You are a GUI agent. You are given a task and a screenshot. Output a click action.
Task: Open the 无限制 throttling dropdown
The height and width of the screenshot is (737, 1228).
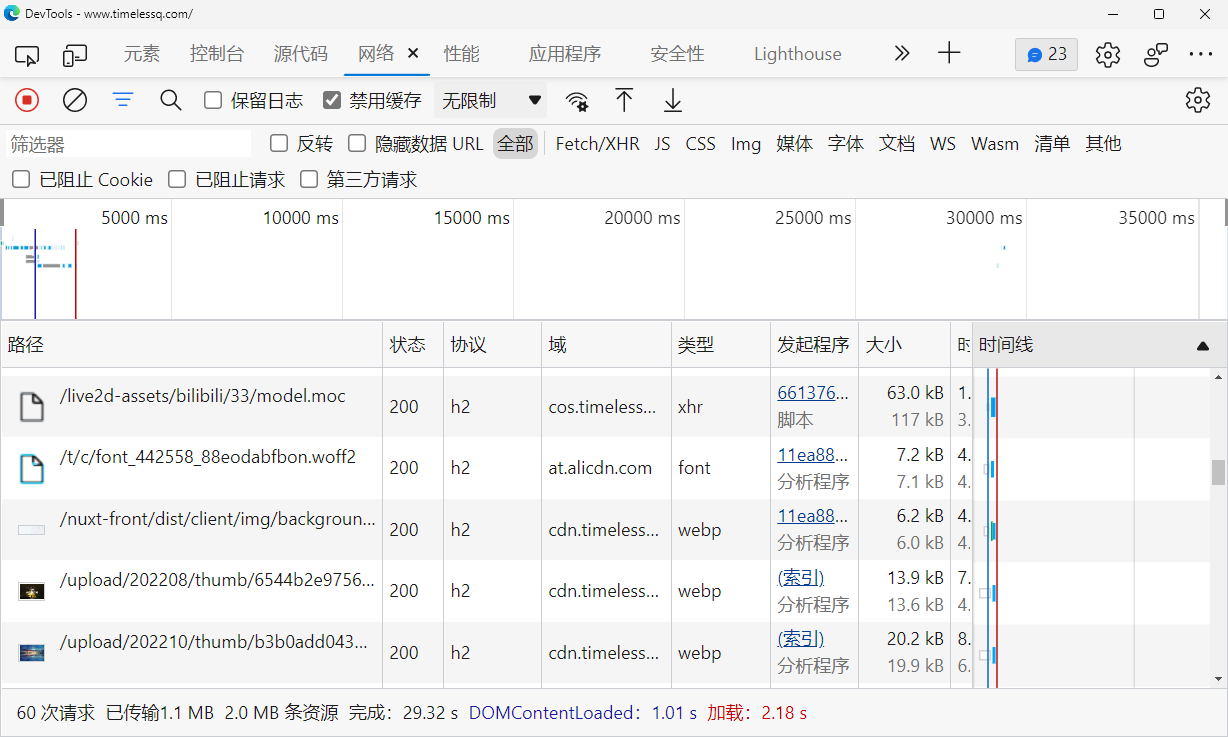492,100
